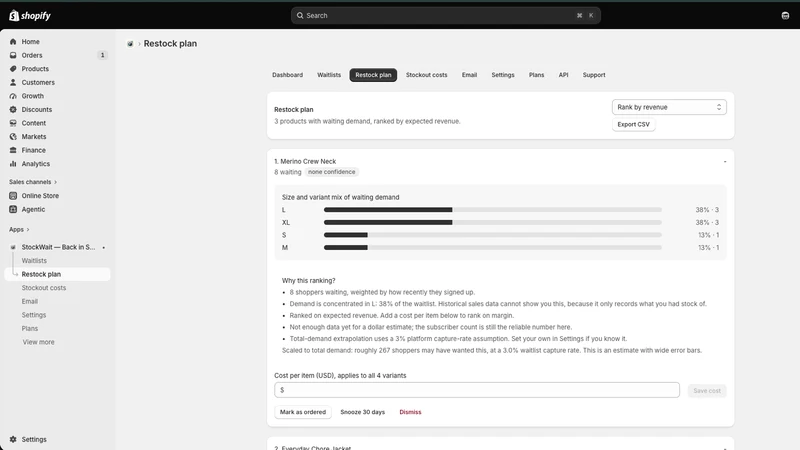Open Email under StockWait in sidebar
The width and height of the screenshot is (800, 450).
point(30,302)
